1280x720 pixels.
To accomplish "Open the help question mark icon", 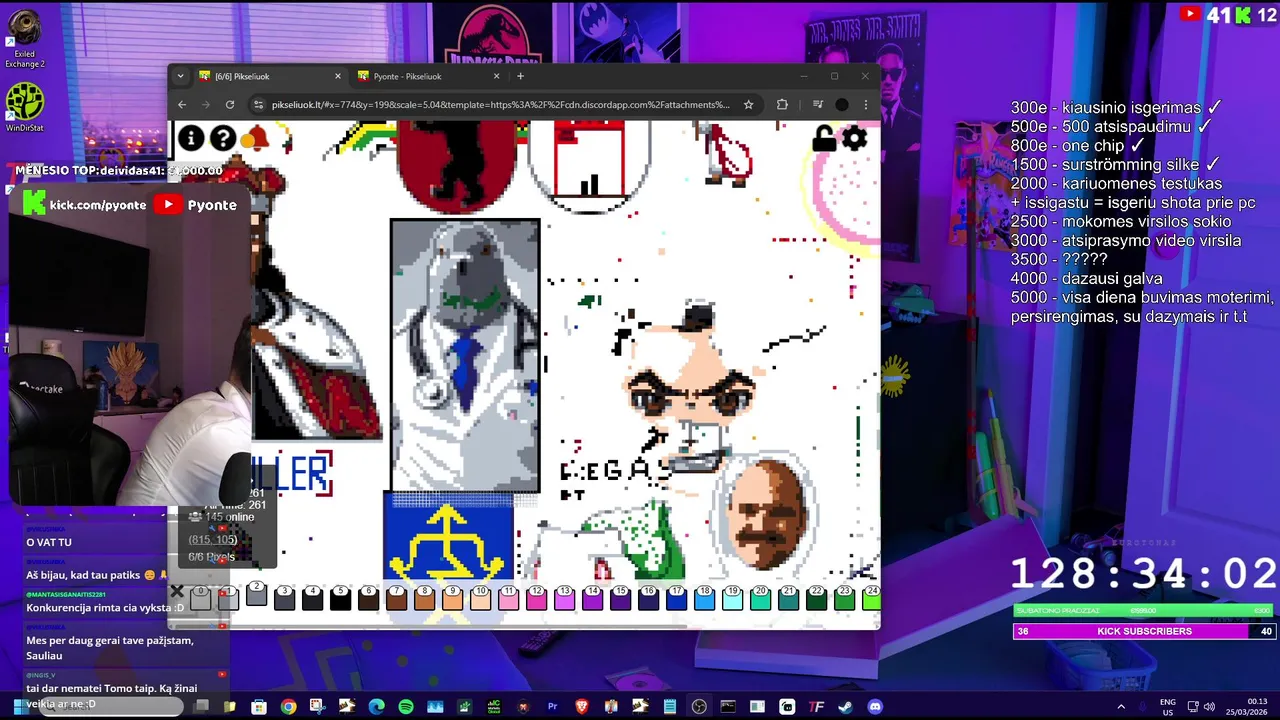I will click(x=223, y=138).
